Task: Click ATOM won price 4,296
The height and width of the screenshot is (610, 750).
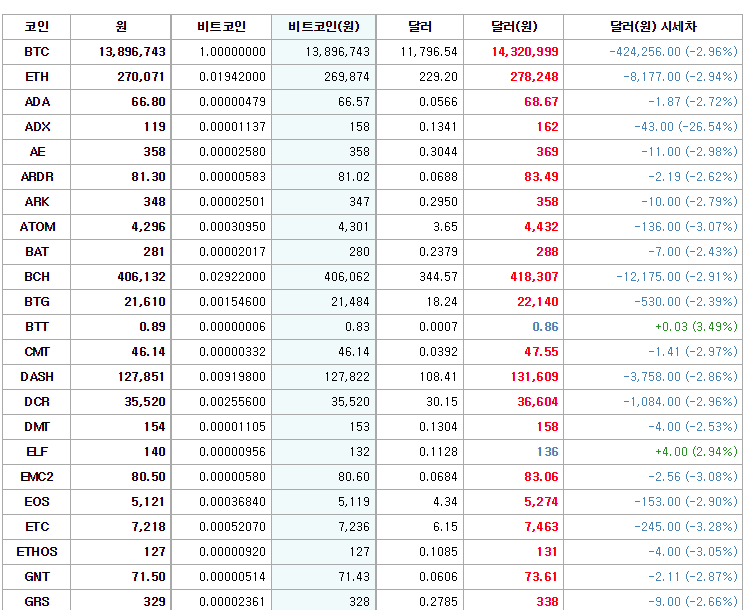Action: (x=148, y=227)
